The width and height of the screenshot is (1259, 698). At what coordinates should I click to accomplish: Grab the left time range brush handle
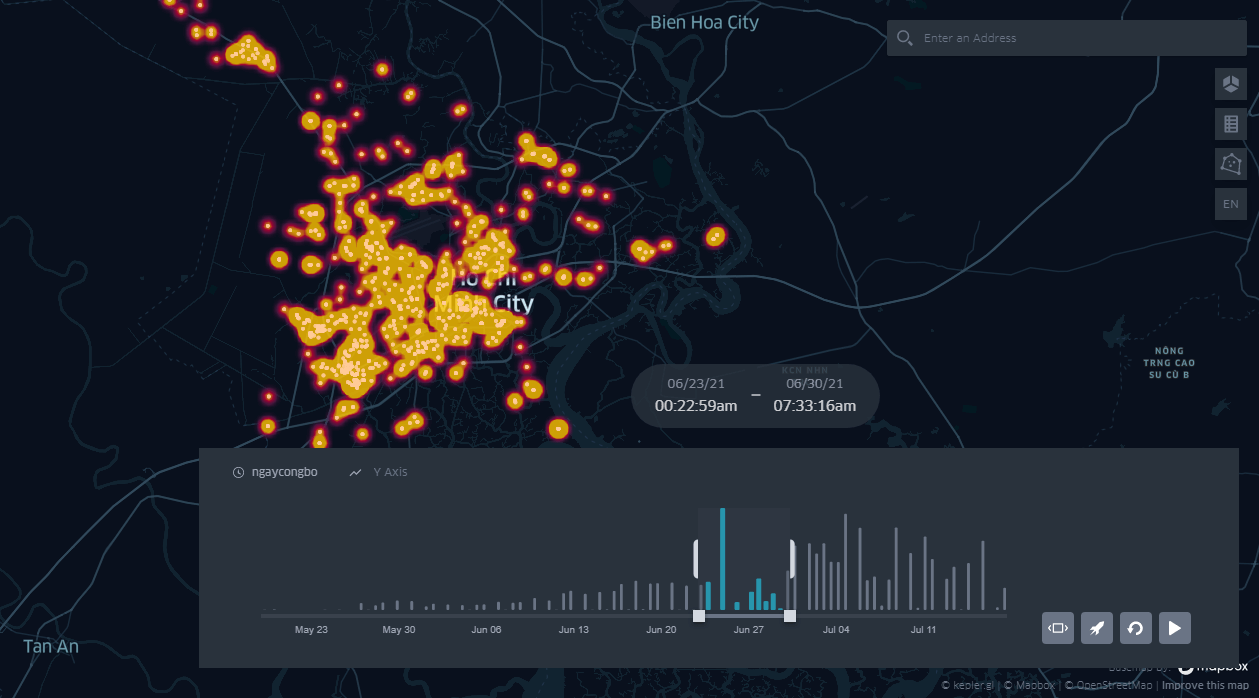698,559
